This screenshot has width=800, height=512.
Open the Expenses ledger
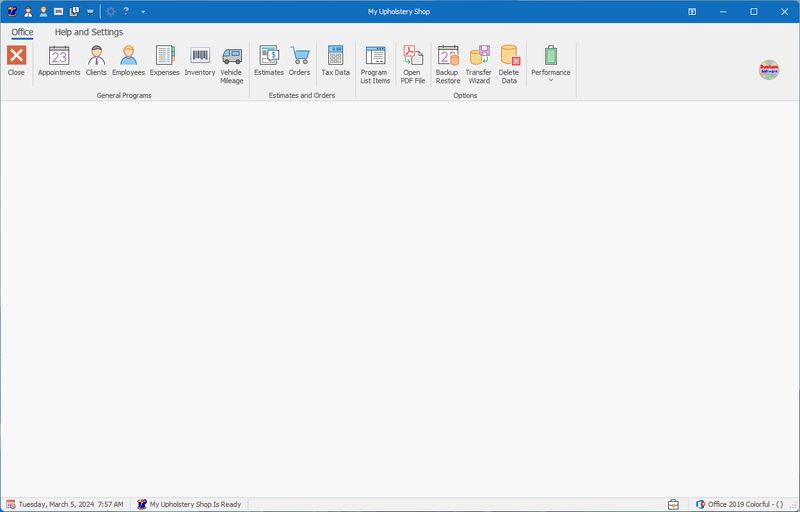point(165,61)
